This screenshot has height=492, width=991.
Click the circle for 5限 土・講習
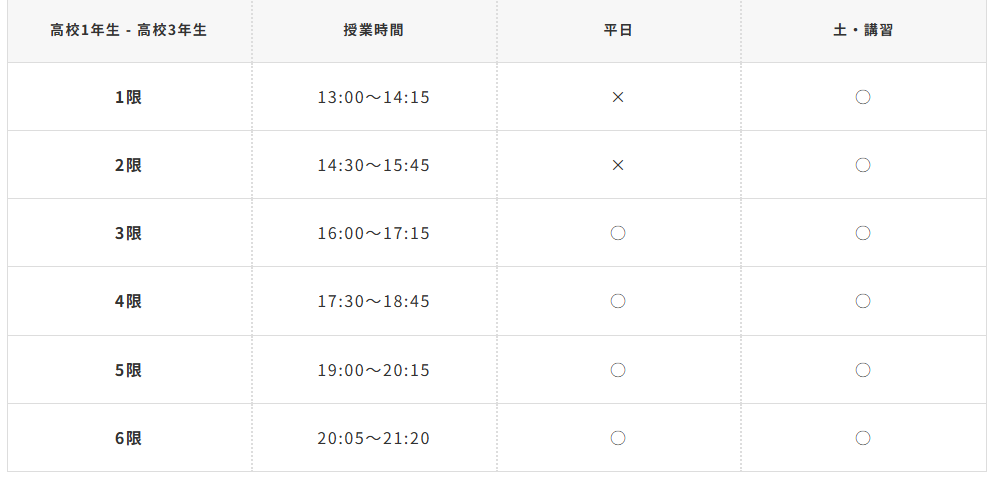point(863,370)
